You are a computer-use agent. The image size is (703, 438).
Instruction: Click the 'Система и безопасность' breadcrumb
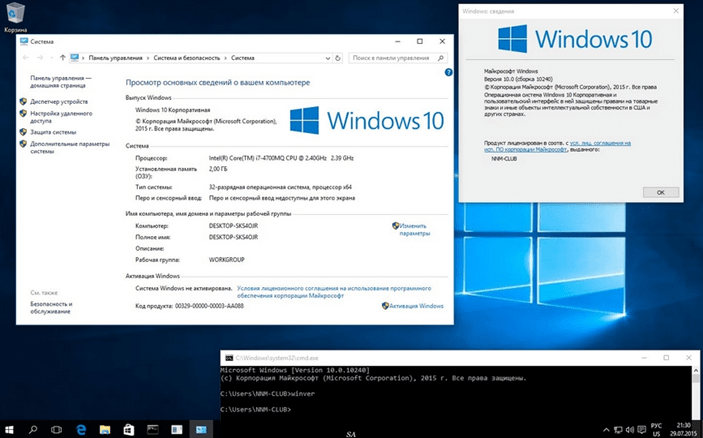click(186, 58)
